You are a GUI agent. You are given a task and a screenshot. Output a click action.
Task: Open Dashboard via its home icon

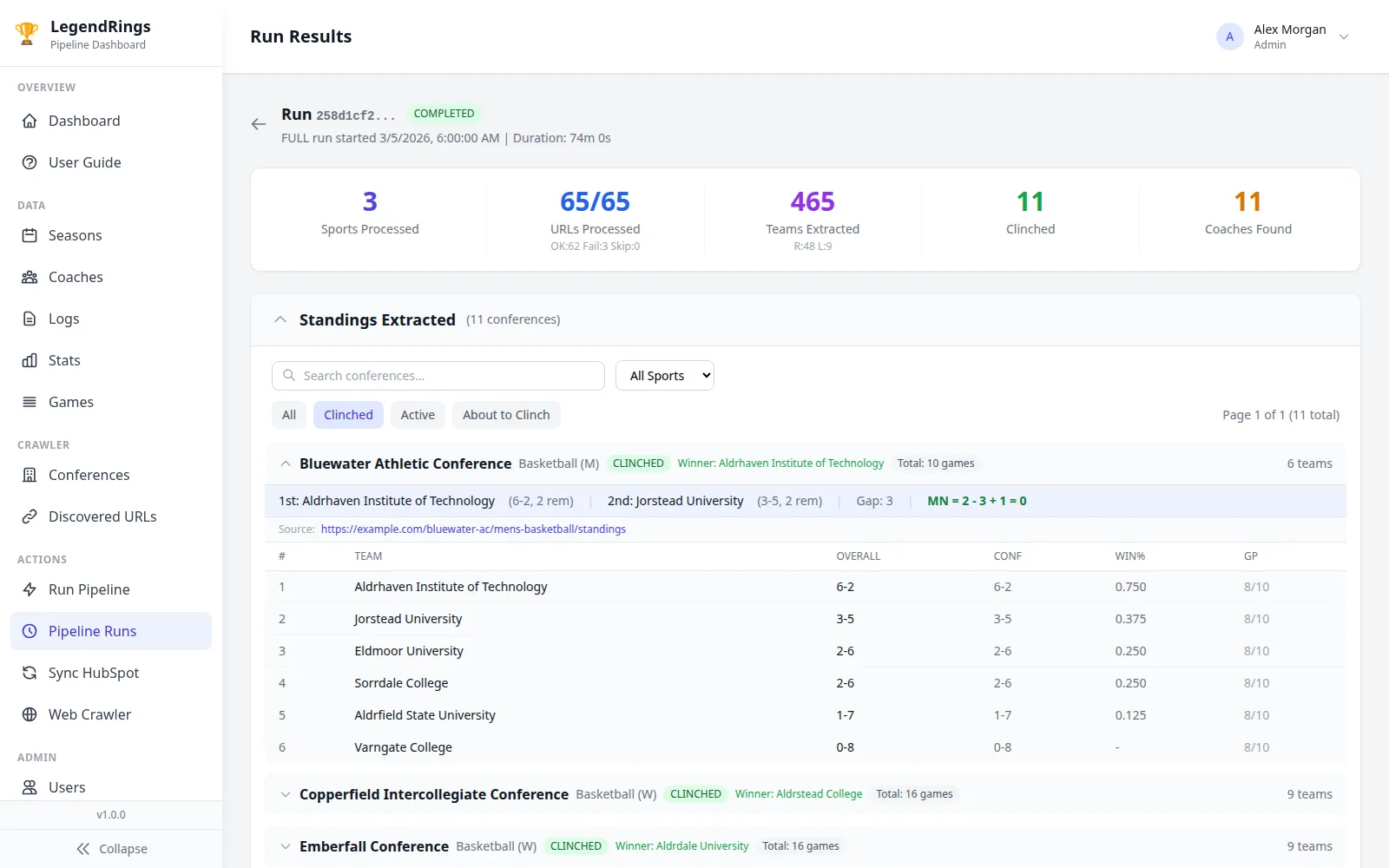tap(30, 121)
